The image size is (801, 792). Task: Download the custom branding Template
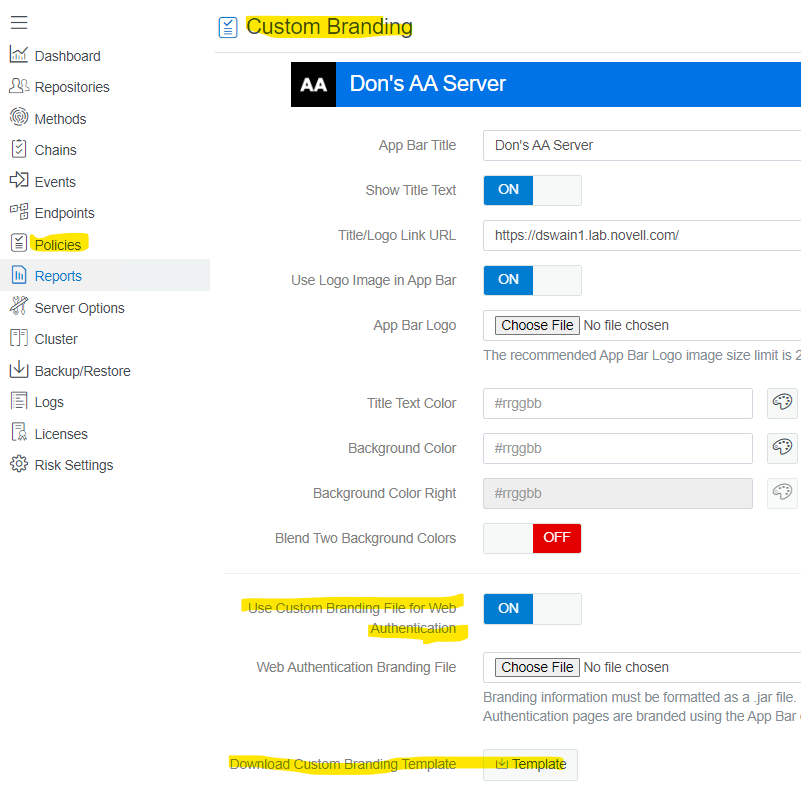[x=530, y=764]
